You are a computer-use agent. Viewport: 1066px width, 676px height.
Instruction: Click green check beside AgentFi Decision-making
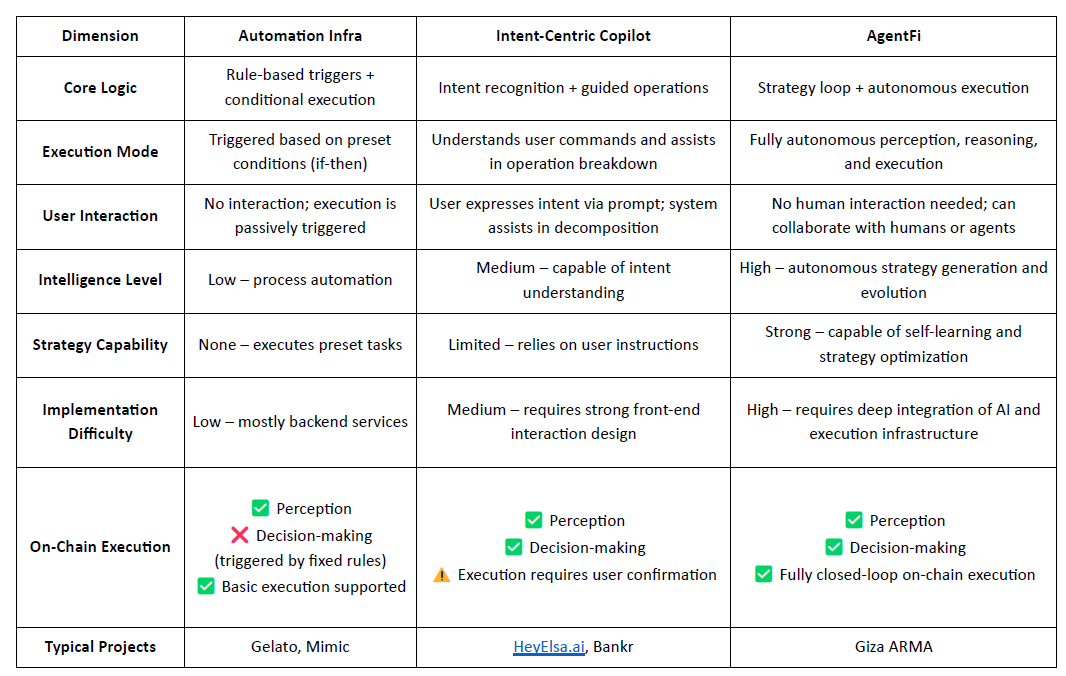[x=833, y=547]
